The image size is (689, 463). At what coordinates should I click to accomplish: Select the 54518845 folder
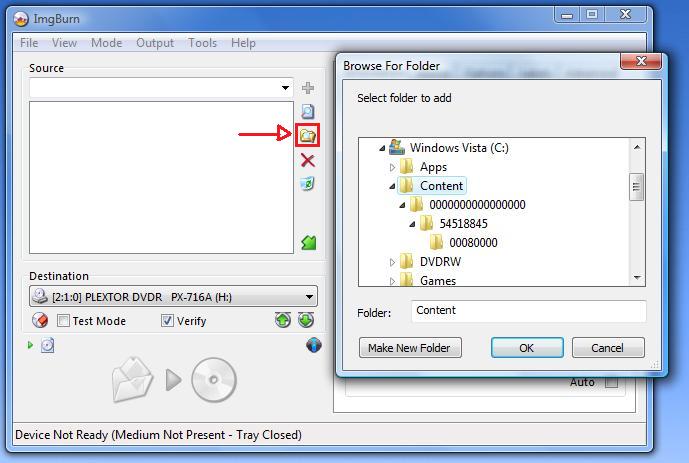point(463,224)
